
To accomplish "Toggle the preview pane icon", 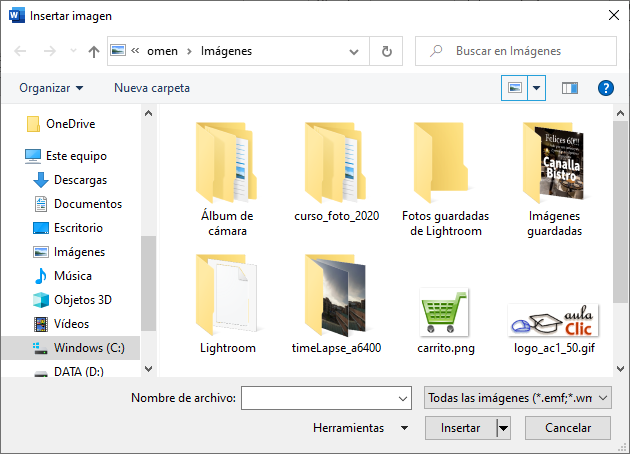I will 570,88.
